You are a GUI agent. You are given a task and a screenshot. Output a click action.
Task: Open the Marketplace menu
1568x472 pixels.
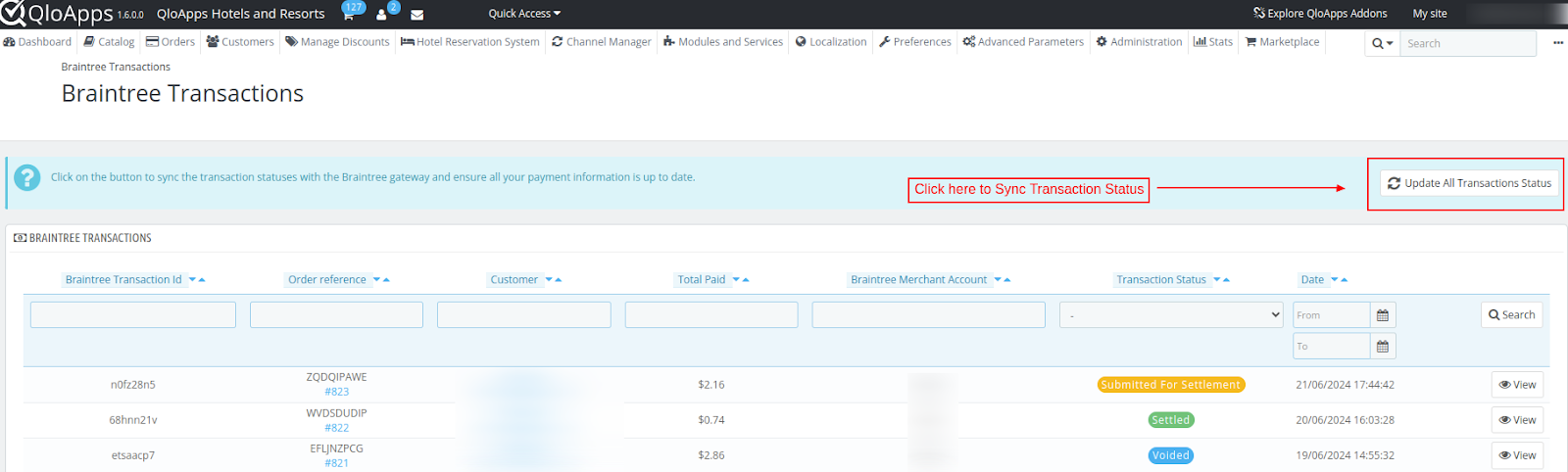tap(1282, 42)
